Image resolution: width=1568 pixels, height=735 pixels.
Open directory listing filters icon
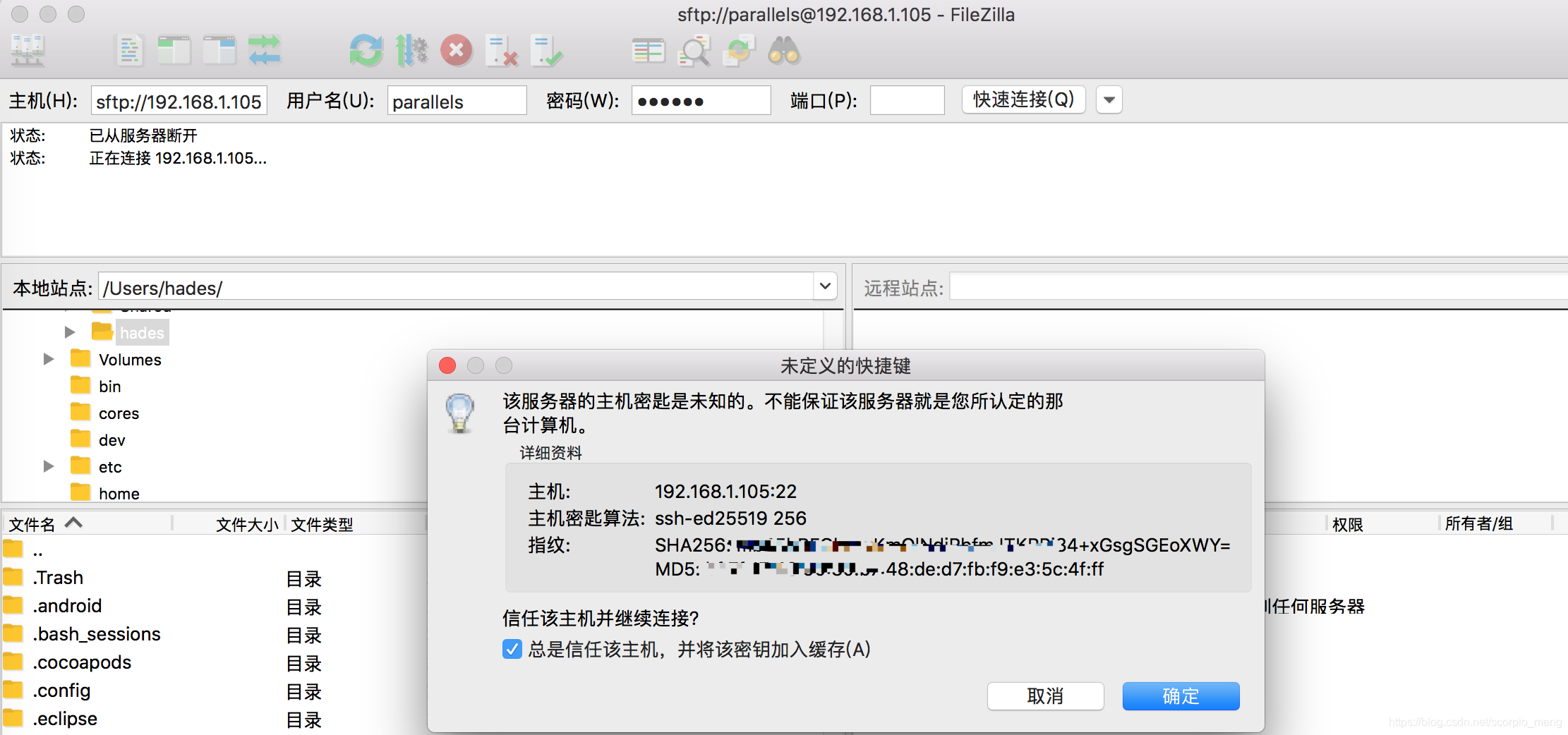click(x=649, y=51)
